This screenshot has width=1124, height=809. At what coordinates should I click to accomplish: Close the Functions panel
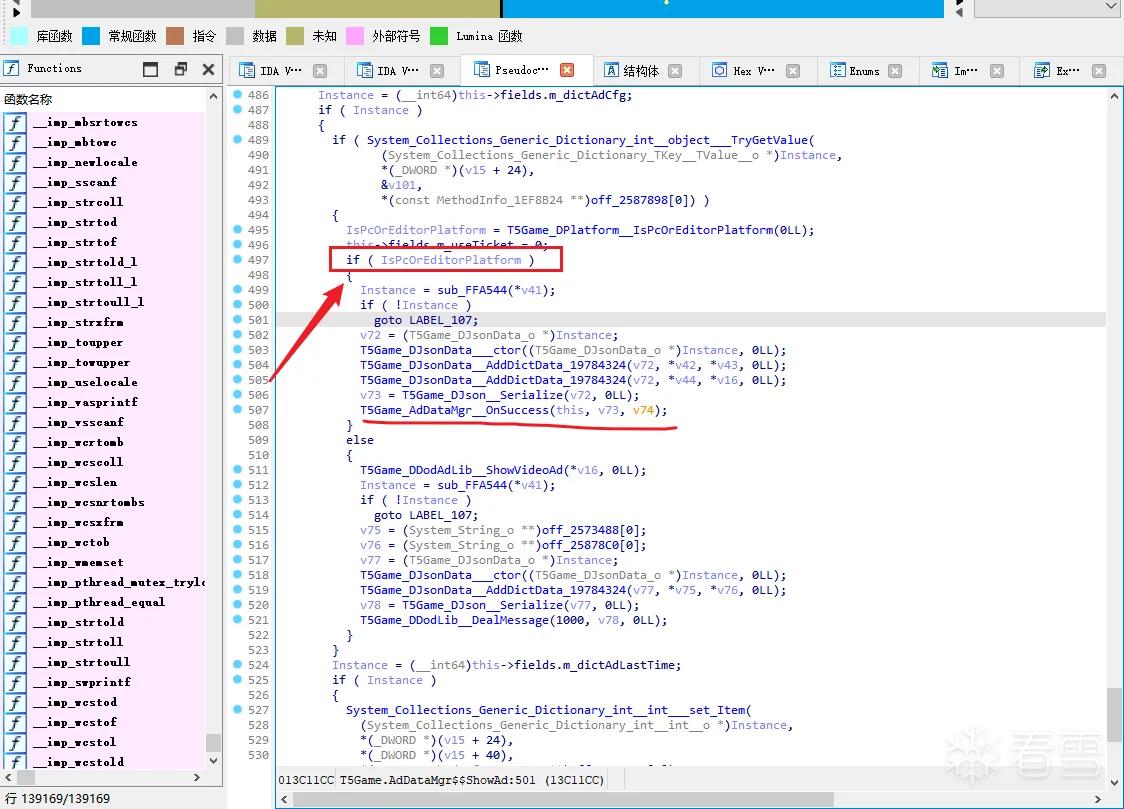[x=209, y=69]
